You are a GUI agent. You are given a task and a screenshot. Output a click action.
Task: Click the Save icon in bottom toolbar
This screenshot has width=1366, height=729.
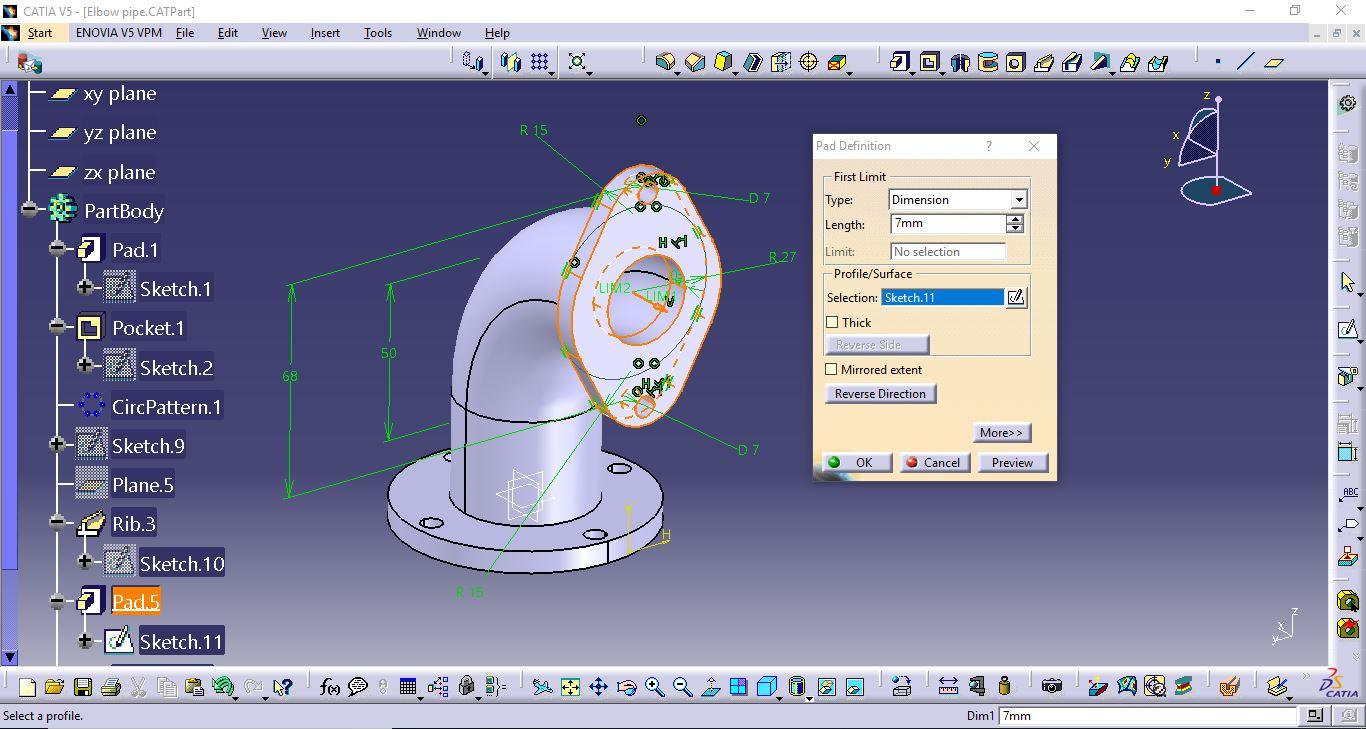coord(83,687)
